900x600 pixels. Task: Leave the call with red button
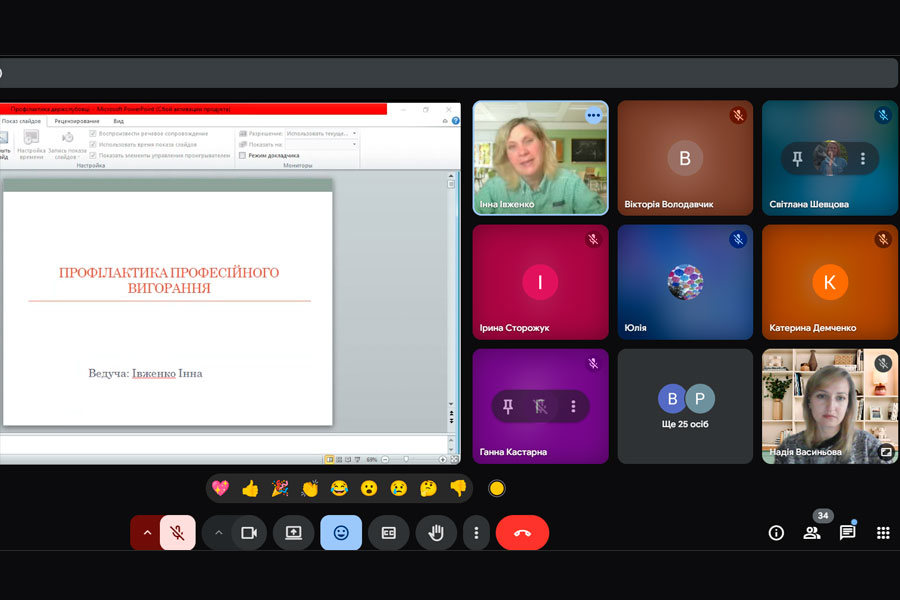click(522, 533)
